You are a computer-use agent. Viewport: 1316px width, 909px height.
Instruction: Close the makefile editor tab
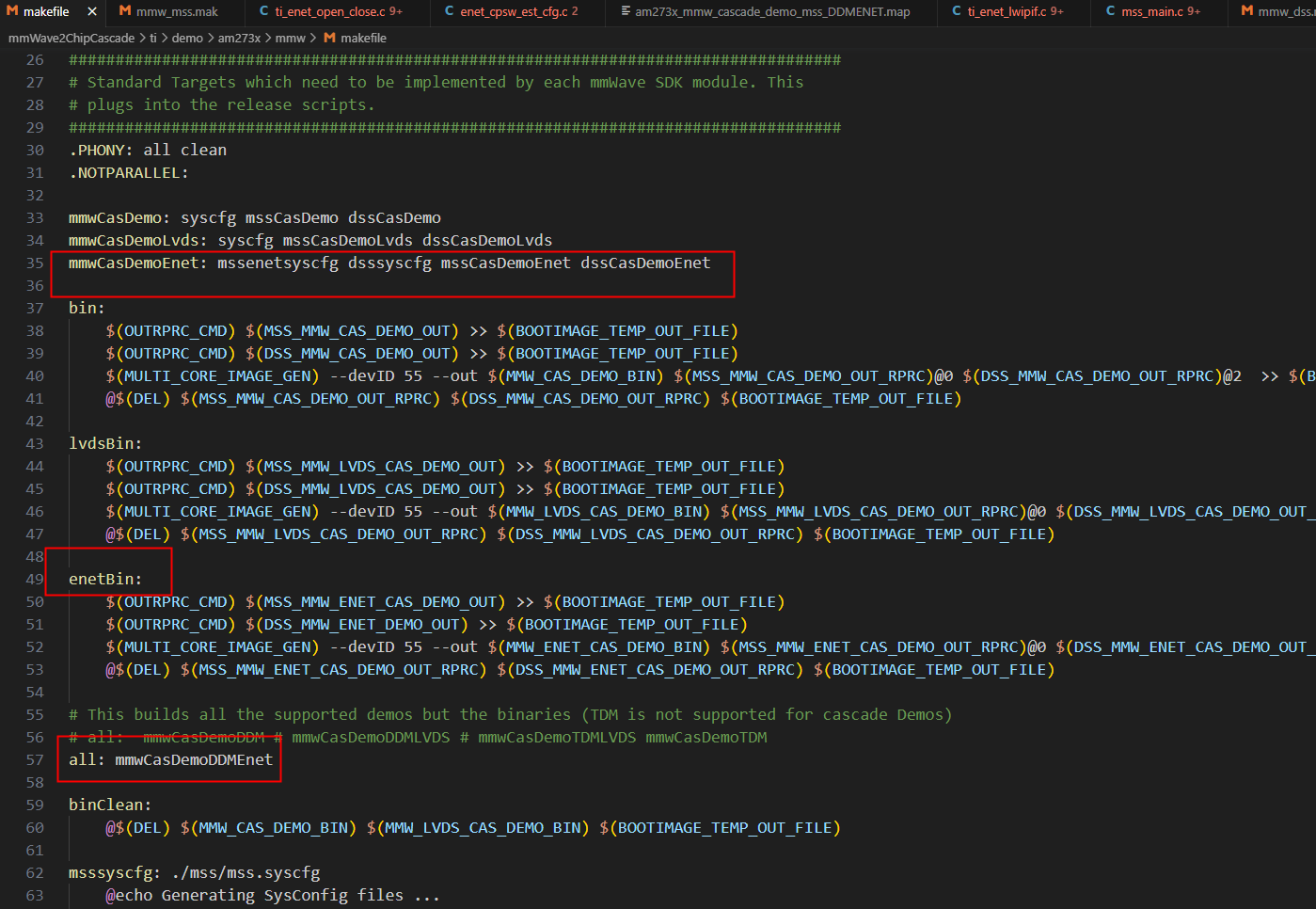(91, 11)
